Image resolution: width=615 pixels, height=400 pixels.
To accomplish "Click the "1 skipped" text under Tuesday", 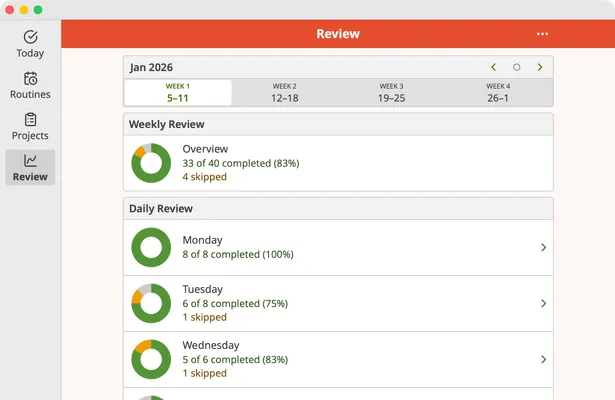I will [x=204, y=317].
